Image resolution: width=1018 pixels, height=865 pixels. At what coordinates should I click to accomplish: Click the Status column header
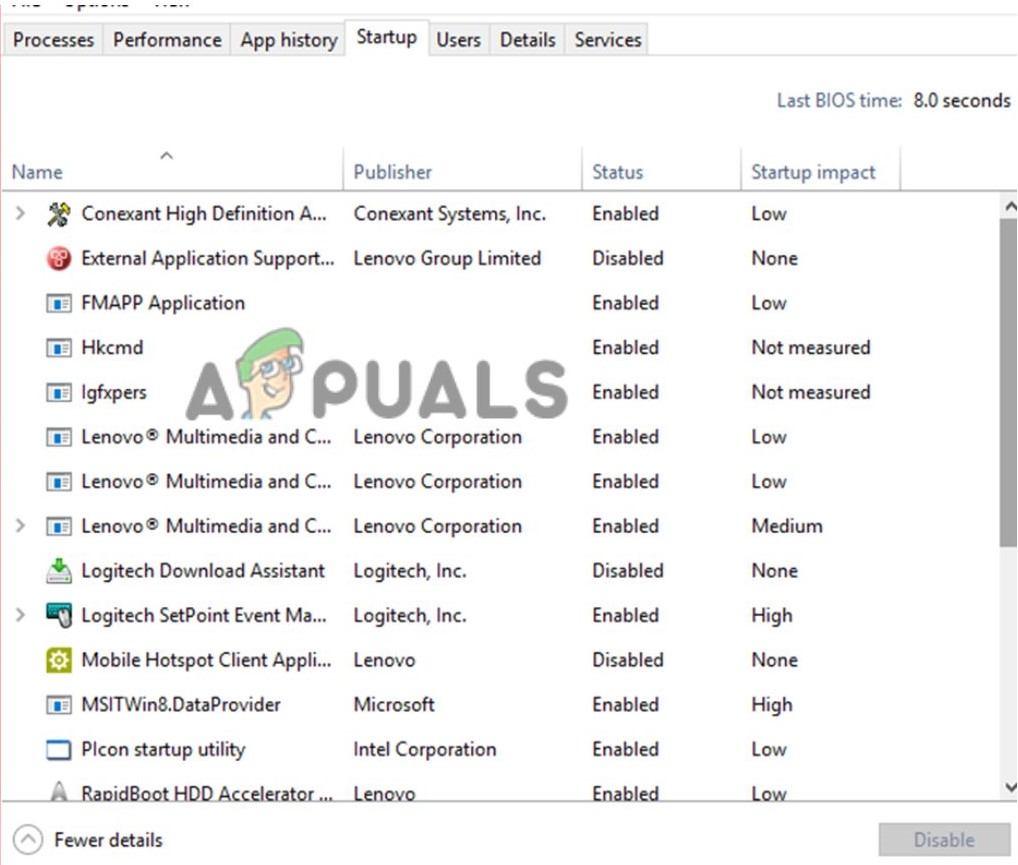tap(617, 171)
